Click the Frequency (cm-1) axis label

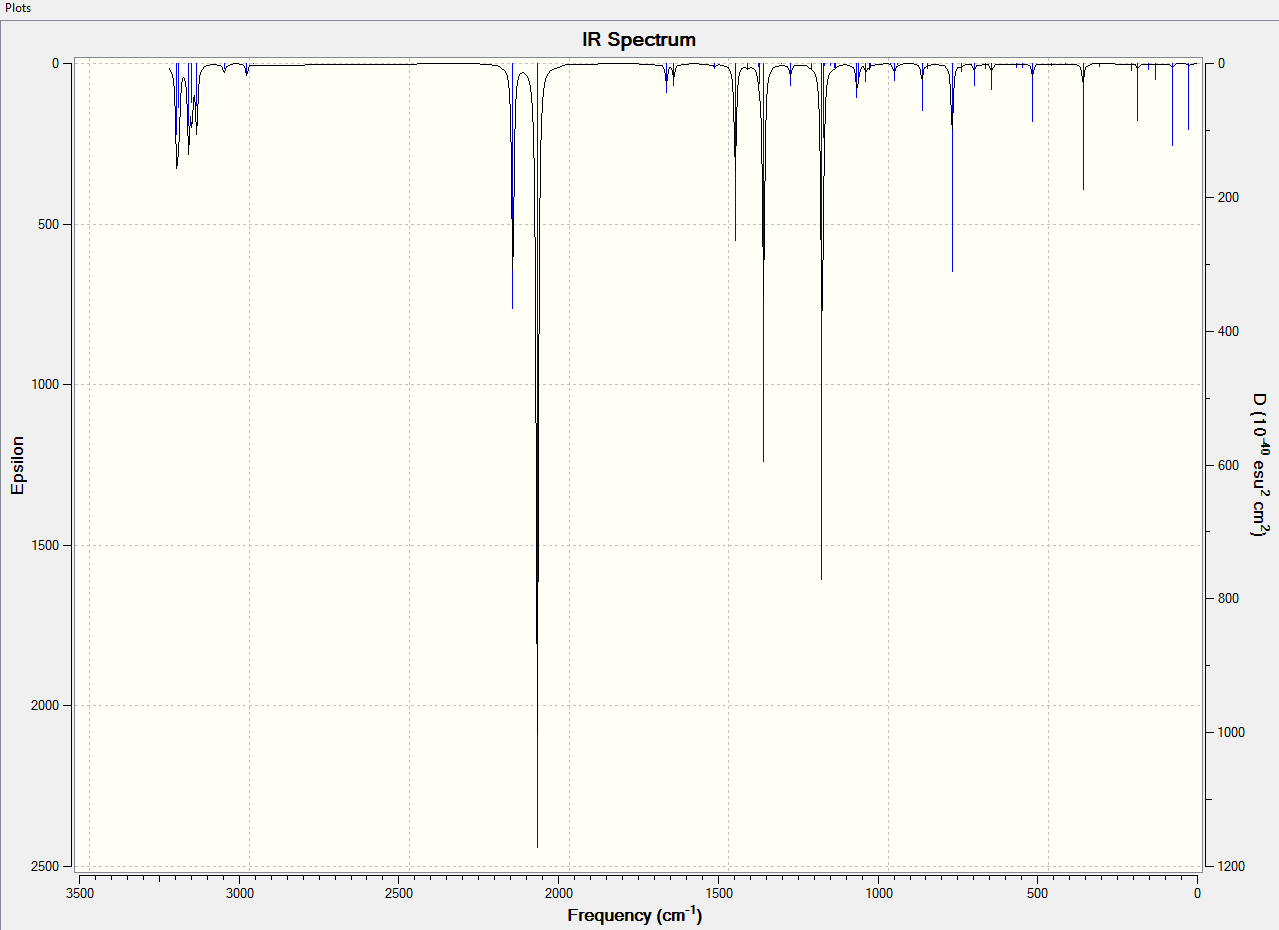[x=634, y=913]
